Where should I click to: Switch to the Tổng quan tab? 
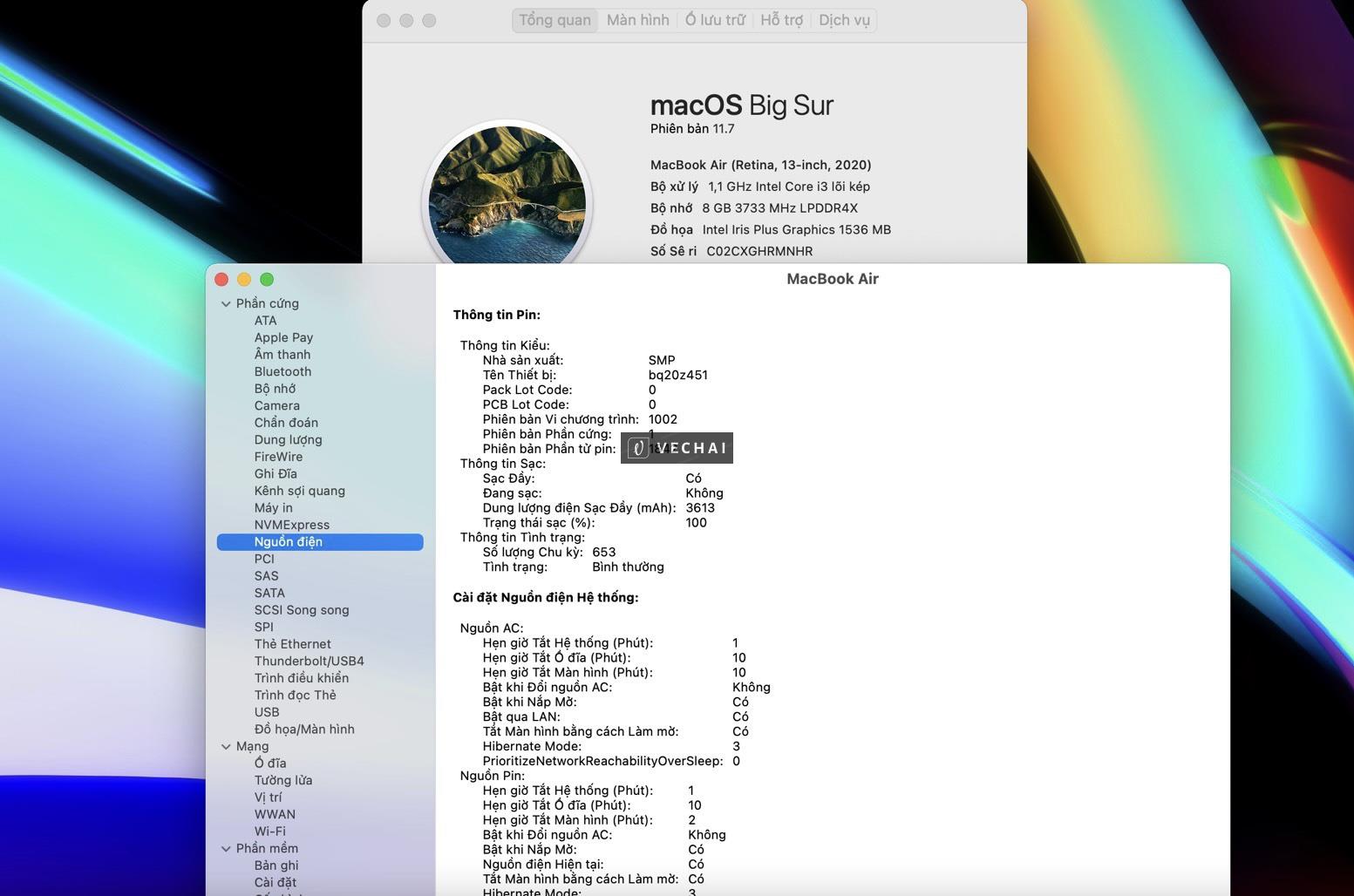(555, 20)
